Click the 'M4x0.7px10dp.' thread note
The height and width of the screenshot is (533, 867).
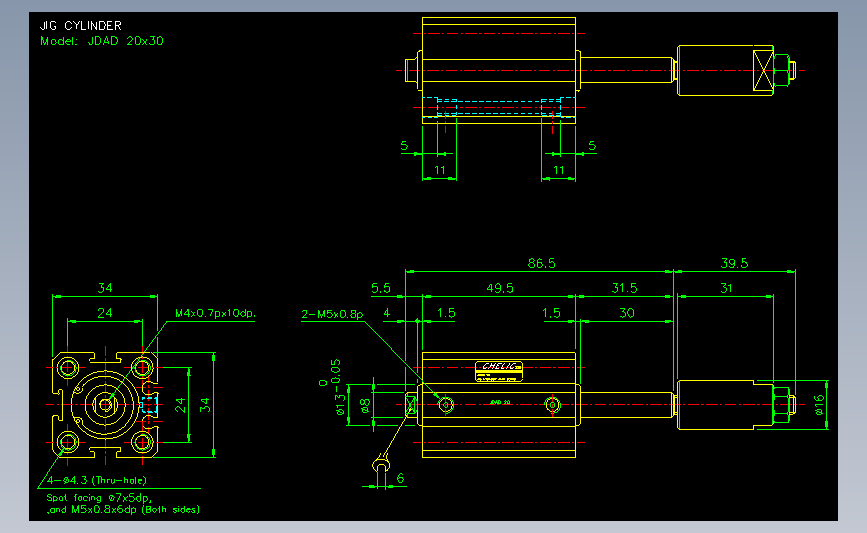click(x=216, y=313)
